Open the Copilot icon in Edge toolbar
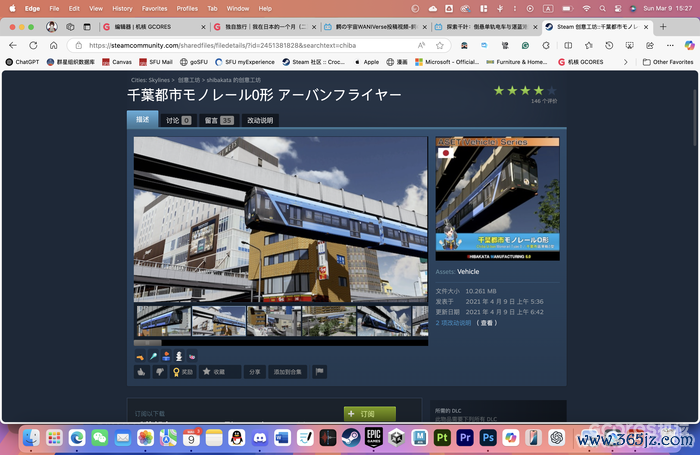This screenshot has height=455, width=700. pos(689,45)
